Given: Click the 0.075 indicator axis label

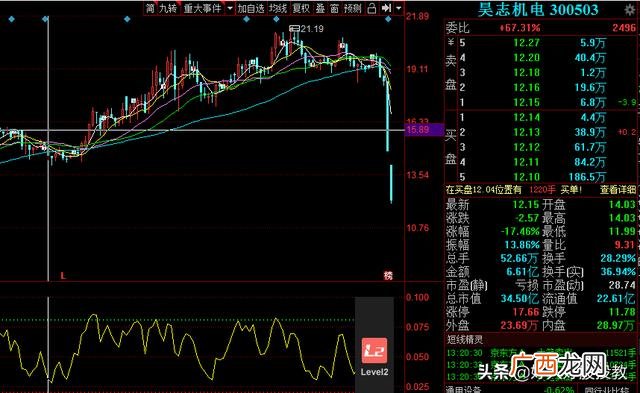Looking at the screenshot, I should coord(418,327).
